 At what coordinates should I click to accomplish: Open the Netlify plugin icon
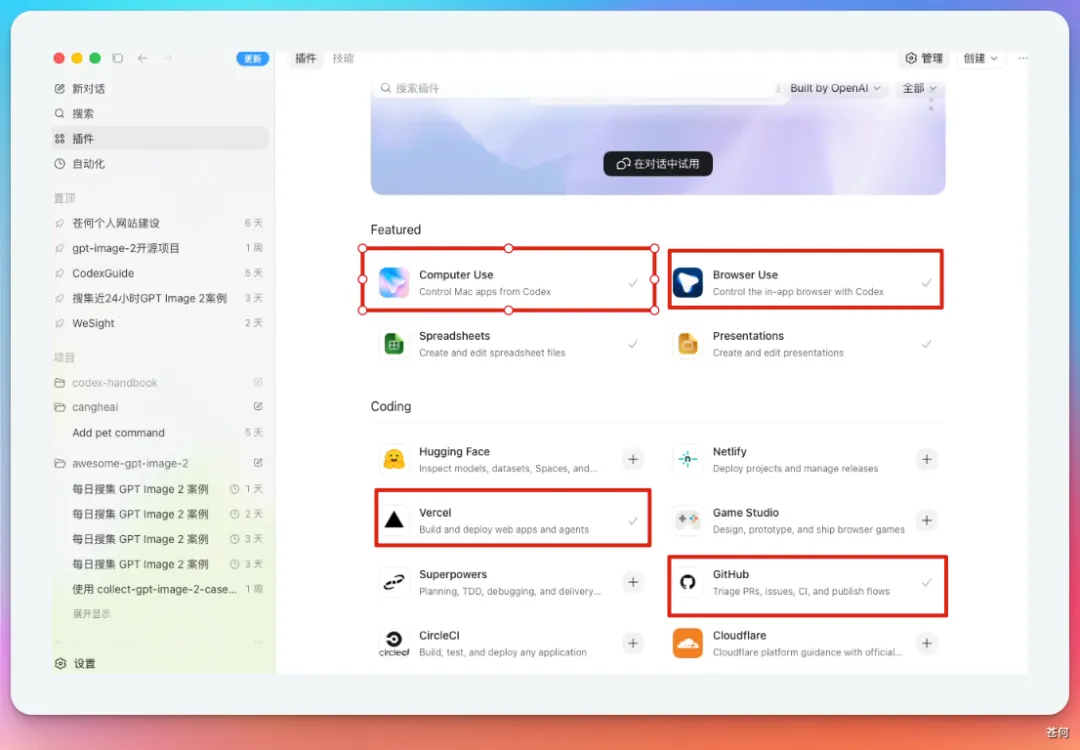pyautogui.click(x=687, y=459)
